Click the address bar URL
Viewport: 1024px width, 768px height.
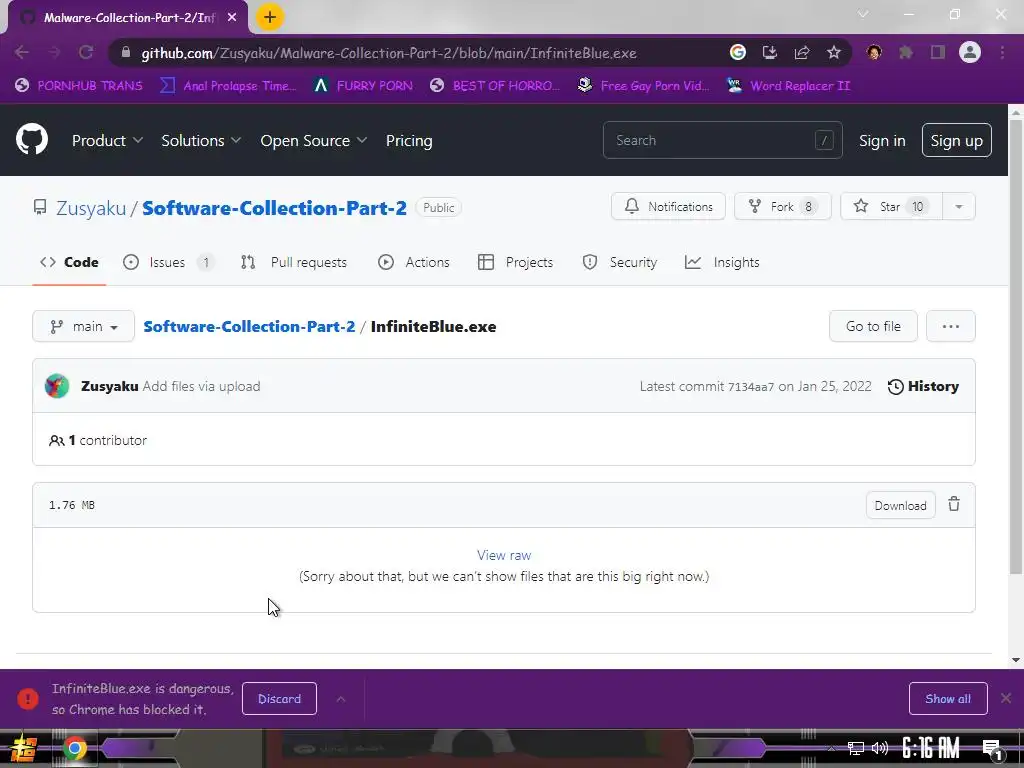click(389, 53)
